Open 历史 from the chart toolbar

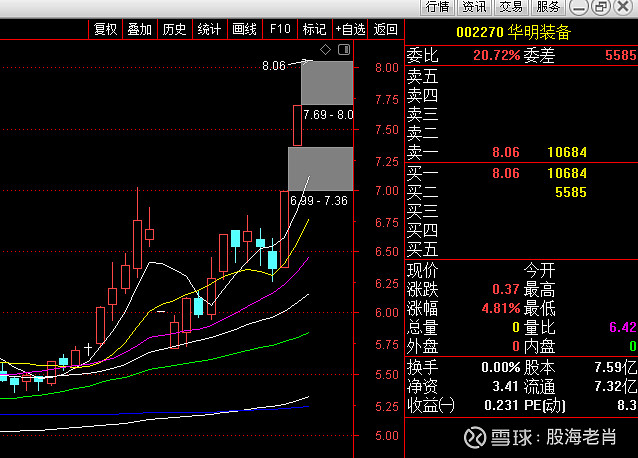click(x=175, y=29)
